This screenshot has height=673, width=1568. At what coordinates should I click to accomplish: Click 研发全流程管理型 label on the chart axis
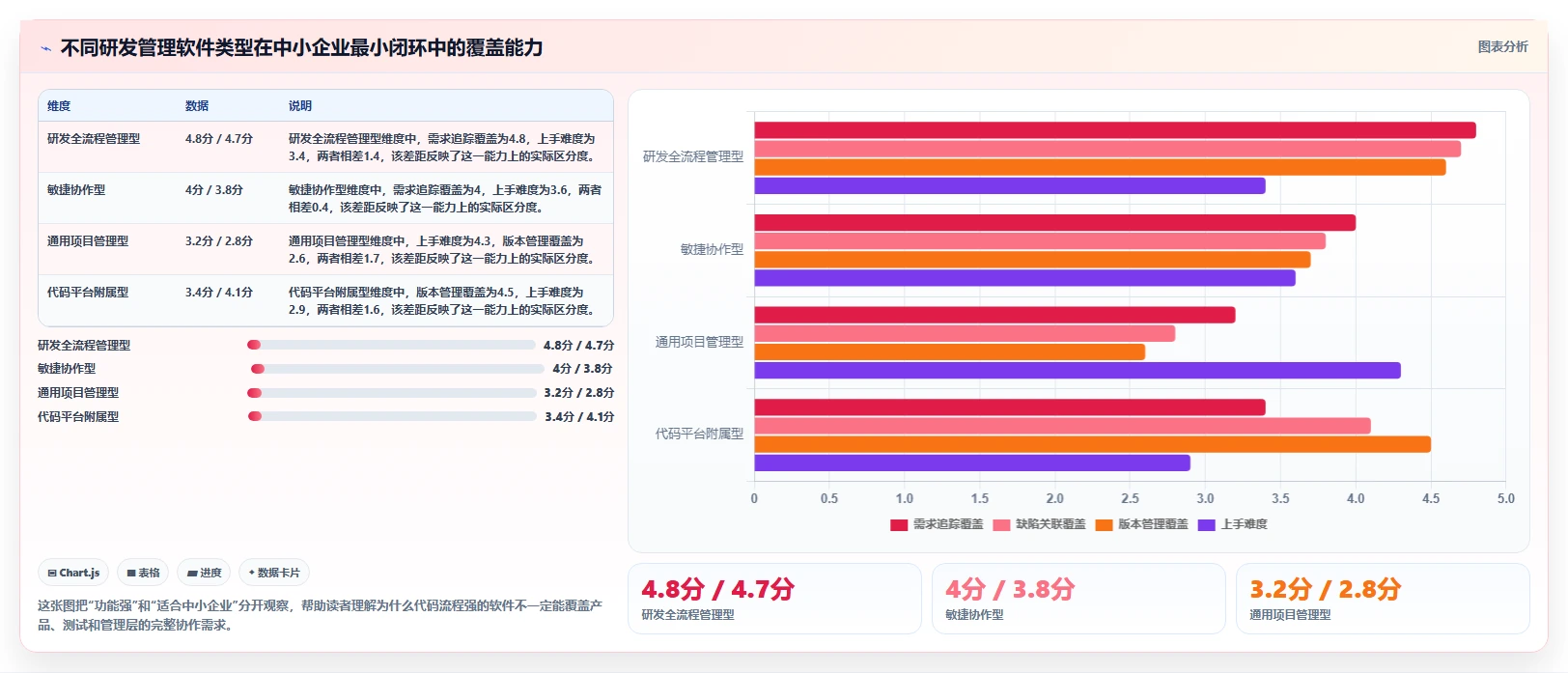693,156
